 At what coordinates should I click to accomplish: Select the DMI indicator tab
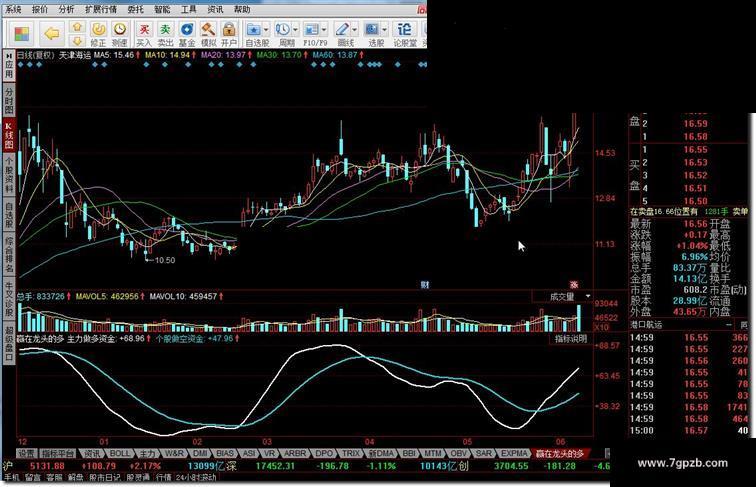[200, 453]
